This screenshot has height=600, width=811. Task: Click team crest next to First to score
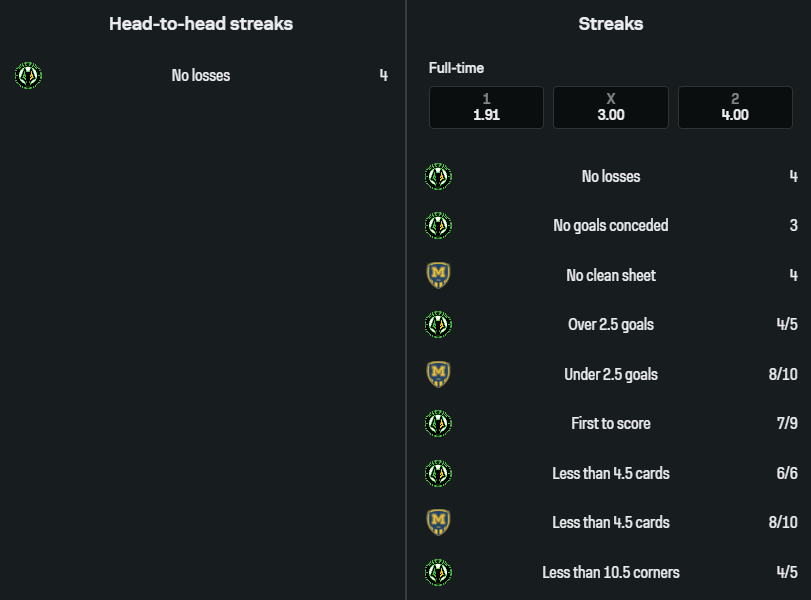point(438,424)
